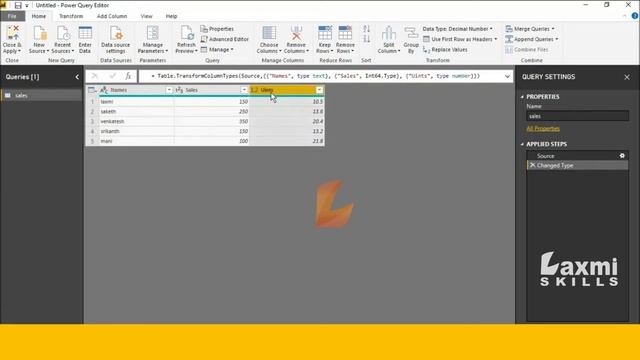This screenshot has height=360, width=640.
Task: Cancel the formula bar edit with the X icon
Action: pyautogui.click(x=95, y=76)
